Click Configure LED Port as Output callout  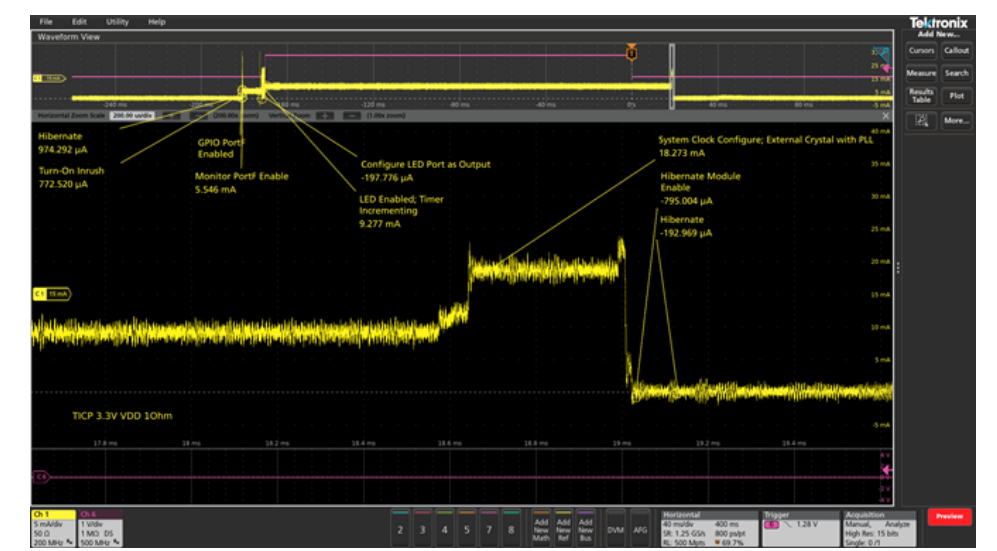425,171
